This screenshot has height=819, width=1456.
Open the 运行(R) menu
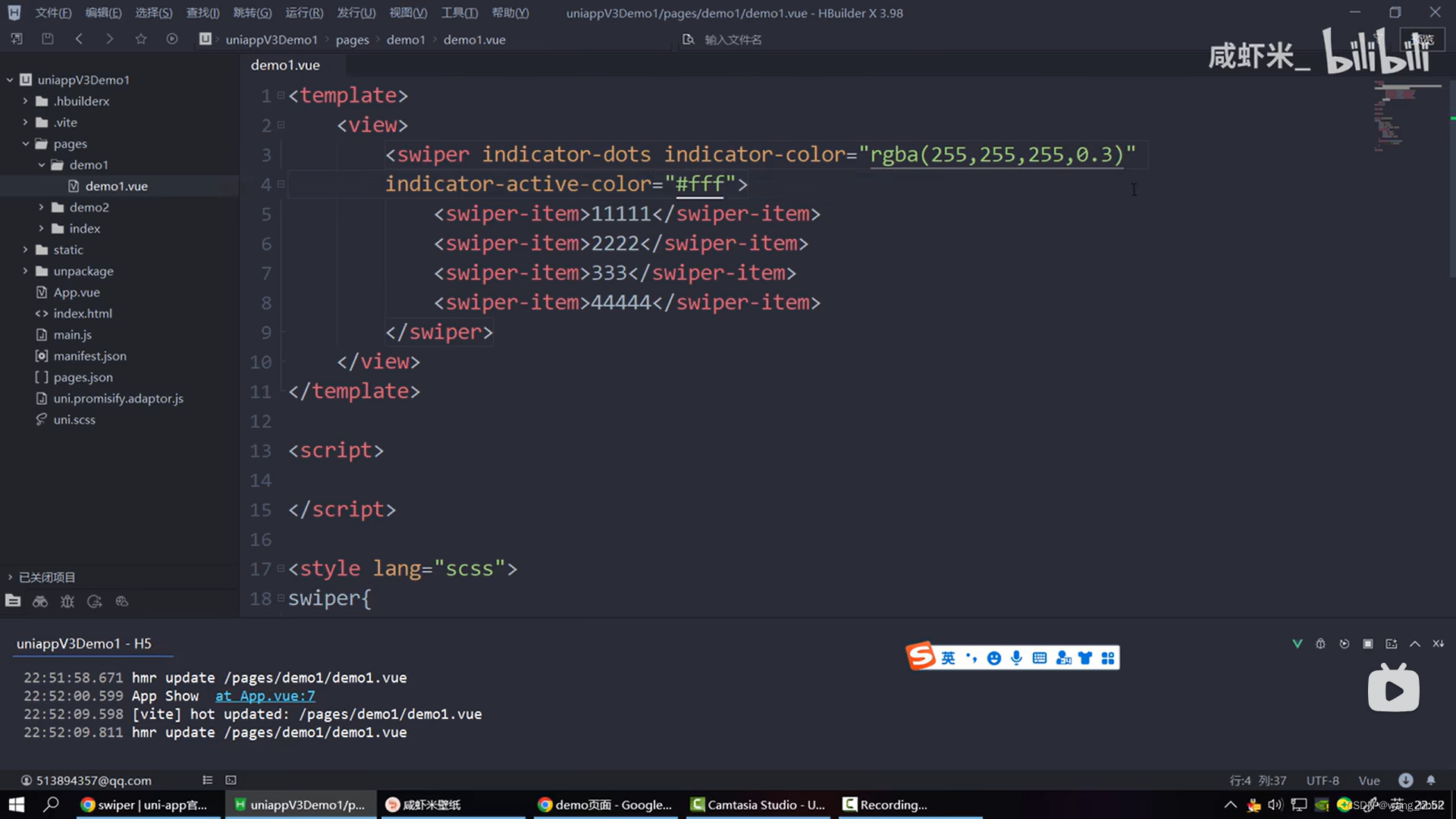pyautogui.click(x=304, y=13)
